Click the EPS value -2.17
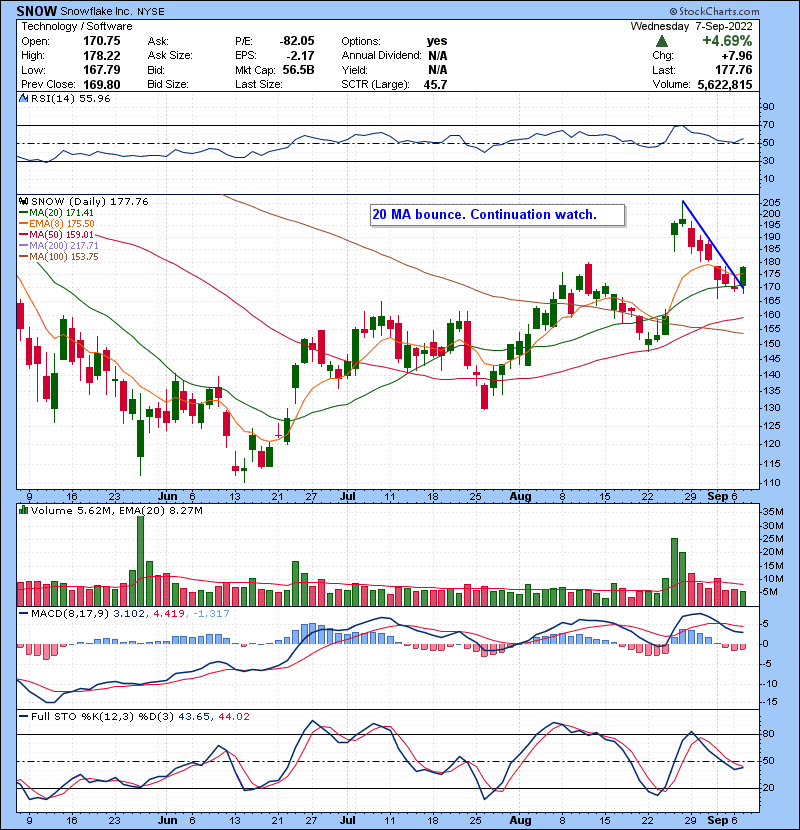The height and width of the screenshot is (830, 800). [301, 56]
